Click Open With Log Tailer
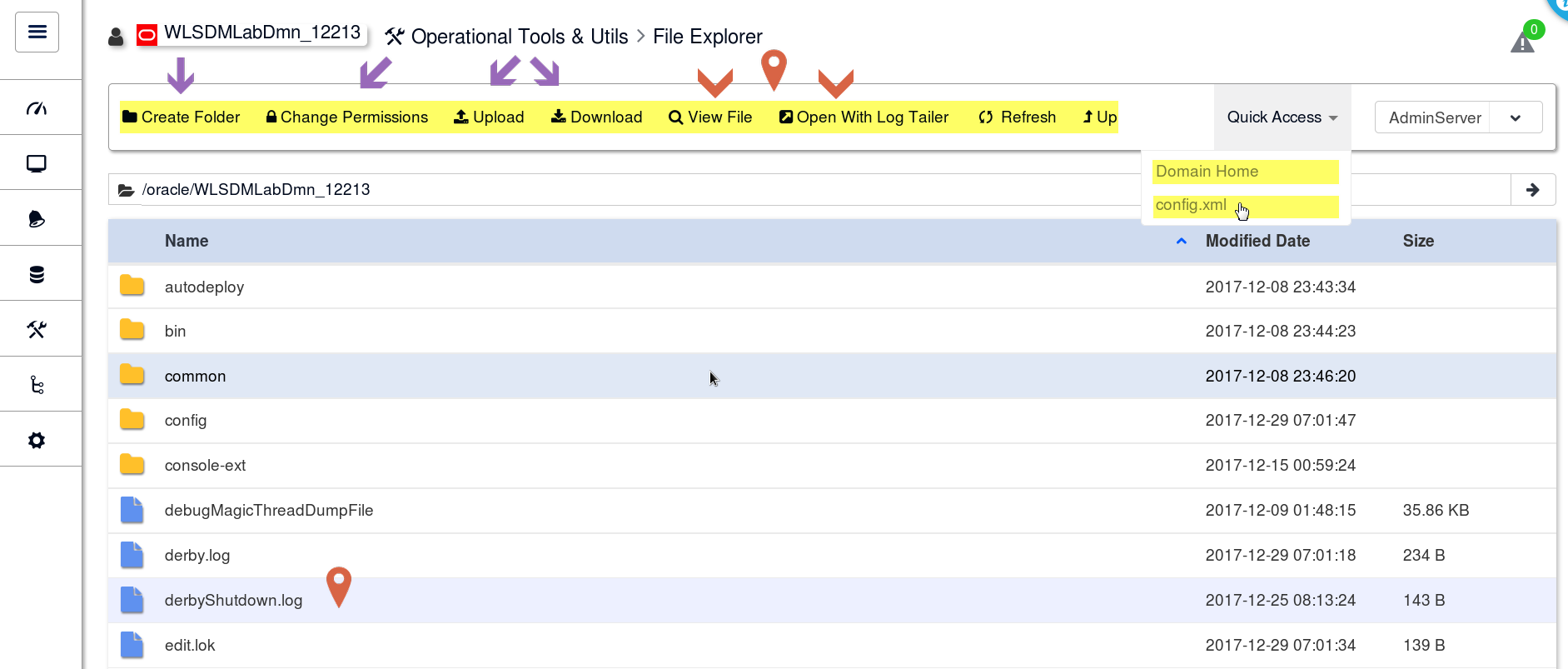This screenshot has height=669, width=1568. point(864,117)
